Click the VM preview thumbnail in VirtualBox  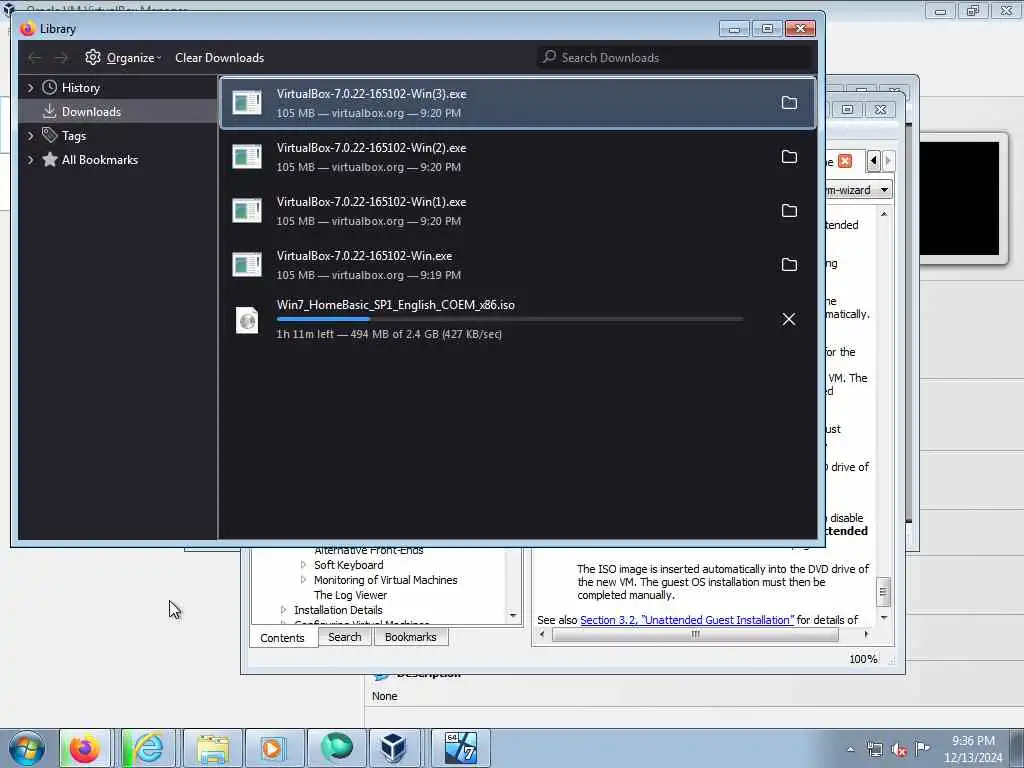tap(959, 198)
